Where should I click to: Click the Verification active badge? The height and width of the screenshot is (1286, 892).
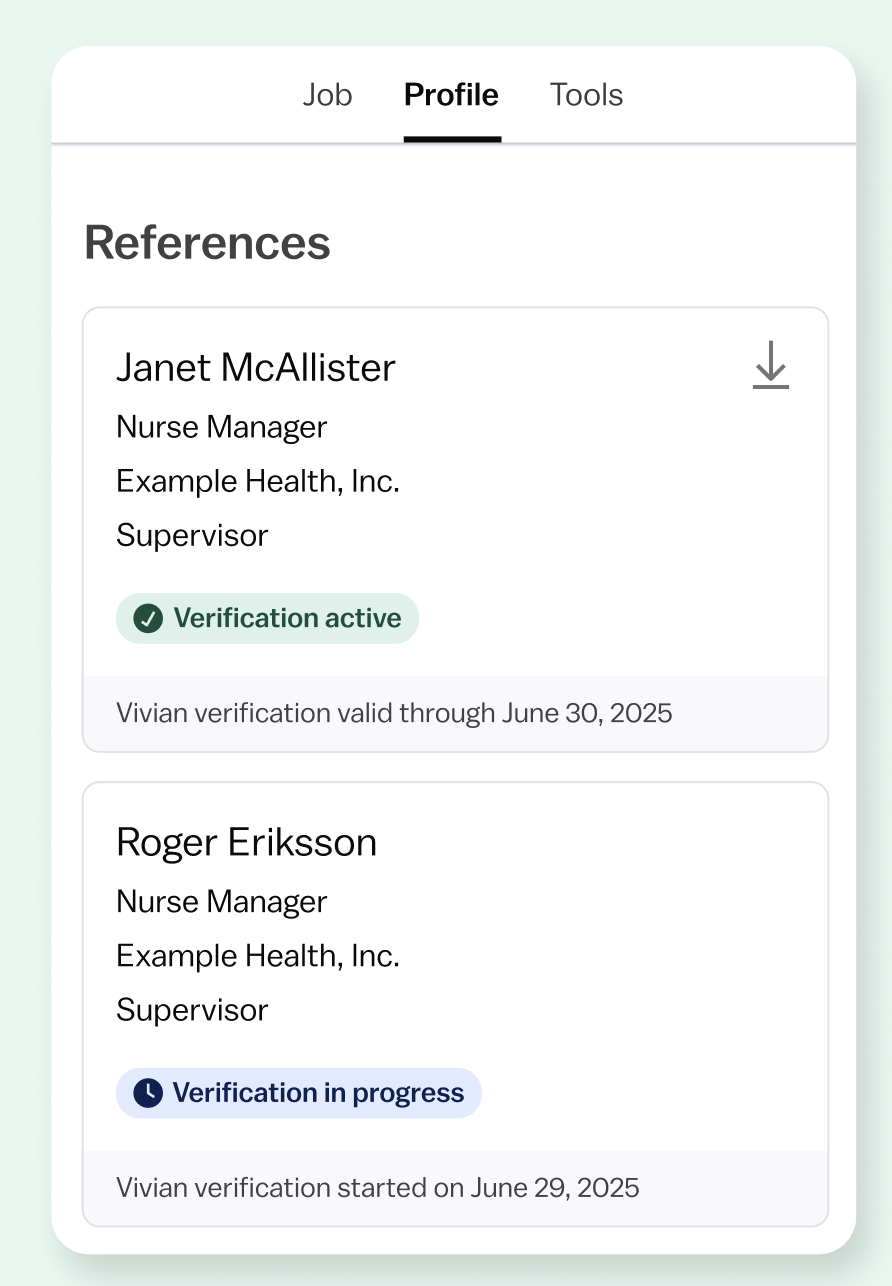click(267, 618)
